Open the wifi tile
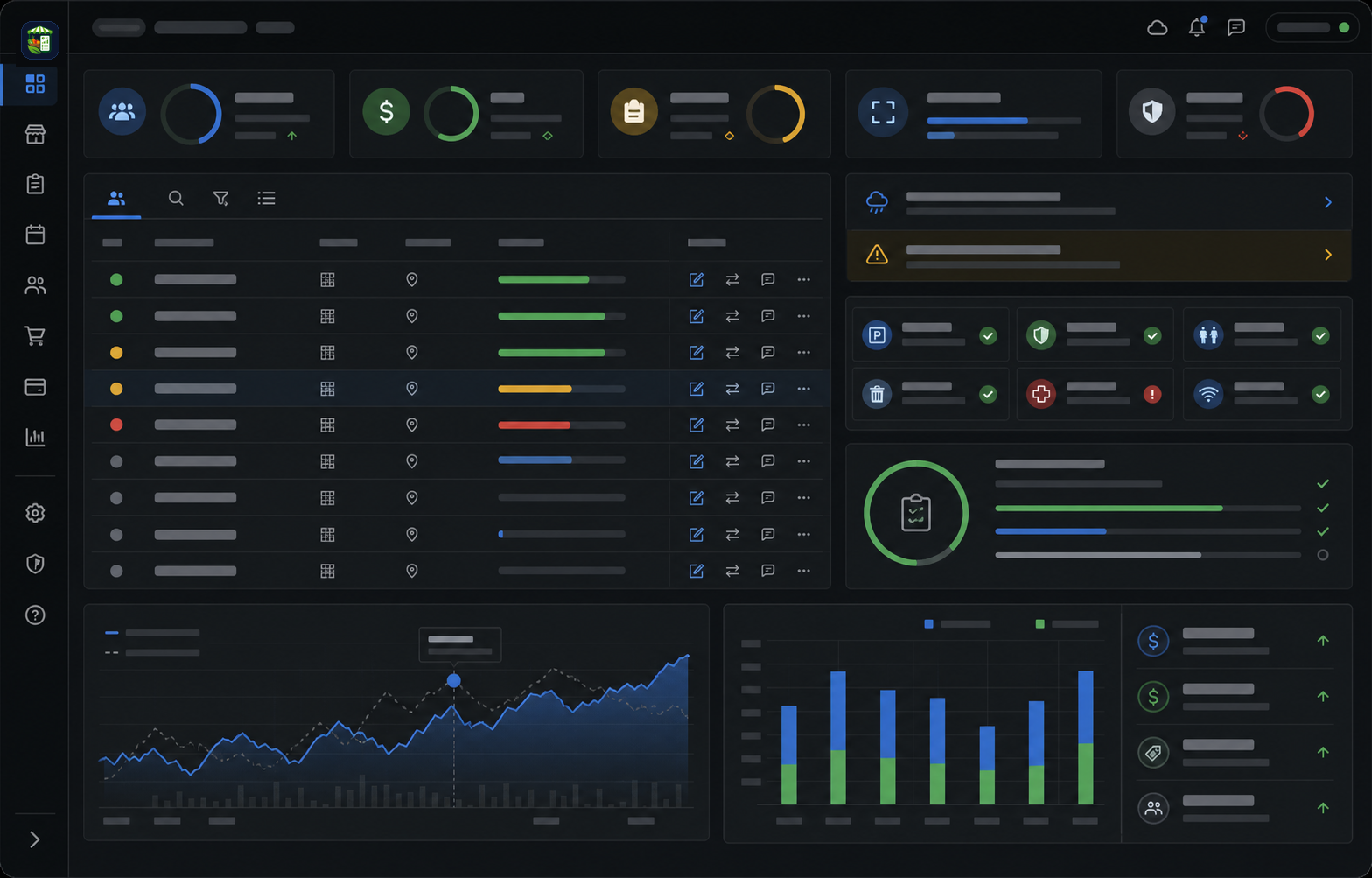 point(1262,394)
